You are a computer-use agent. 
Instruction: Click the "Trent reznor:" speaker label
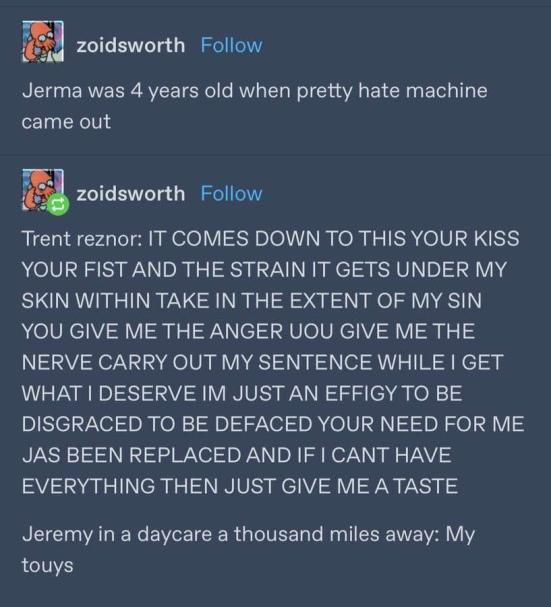pos(82,238)
